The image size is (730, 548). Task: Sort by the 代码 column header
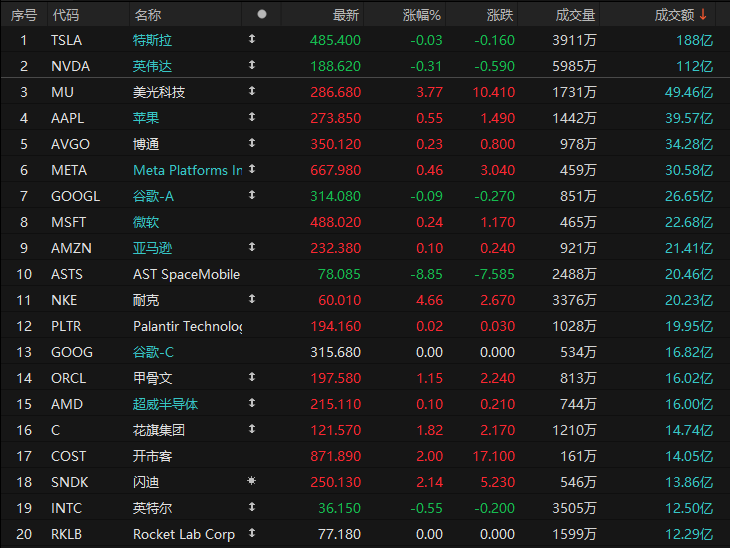pos(66,15)
